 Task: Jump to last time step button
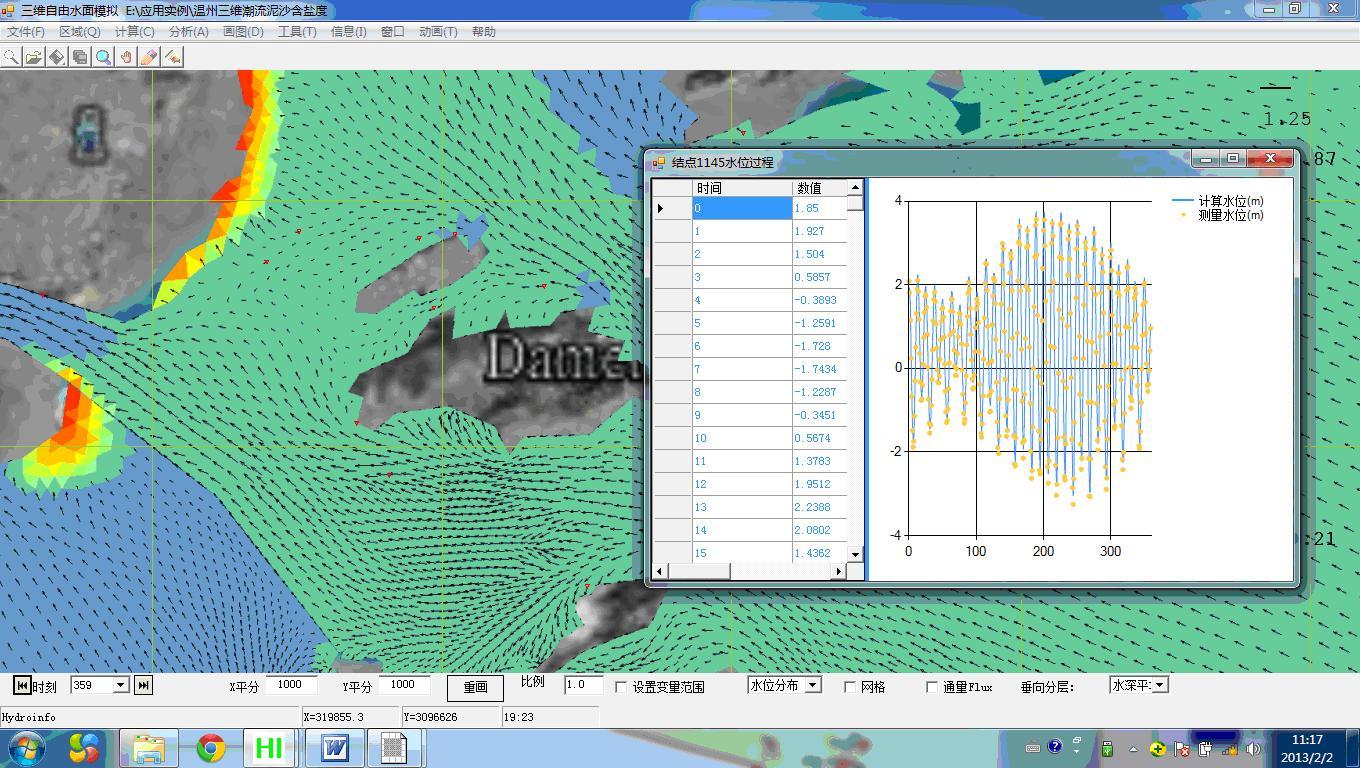143,685
